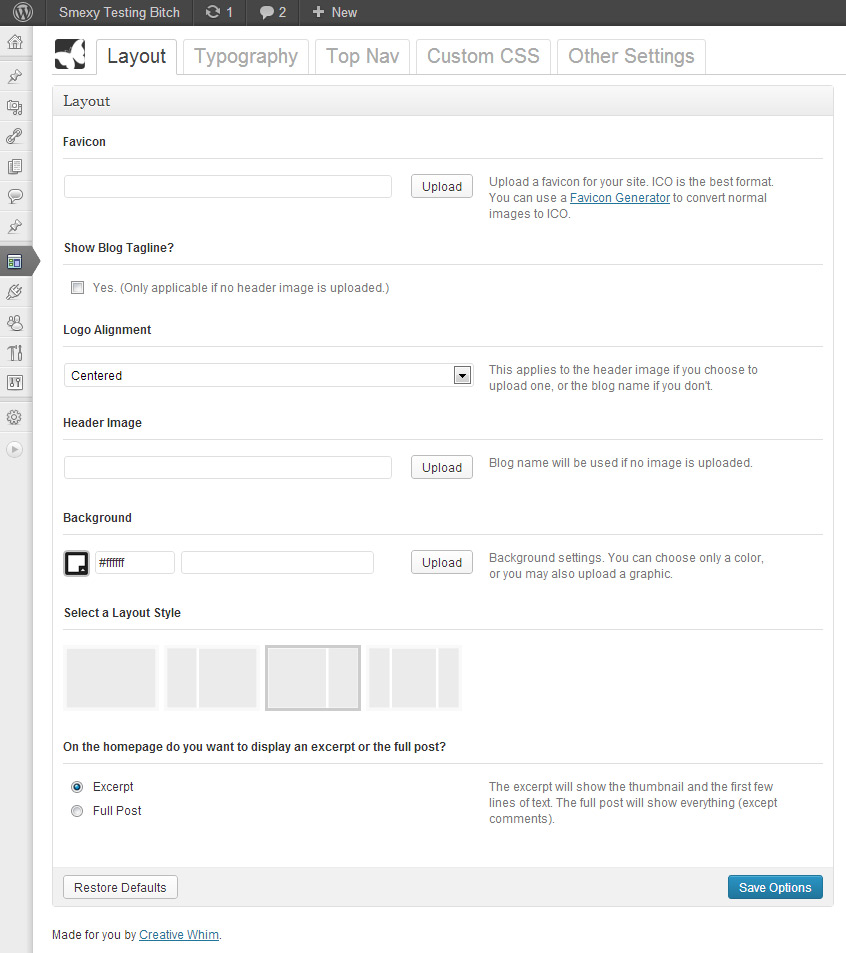Enable the Show Blog Tagline checkbox
The height and width of the screenshot is (953, 846).
coord(77,288)
